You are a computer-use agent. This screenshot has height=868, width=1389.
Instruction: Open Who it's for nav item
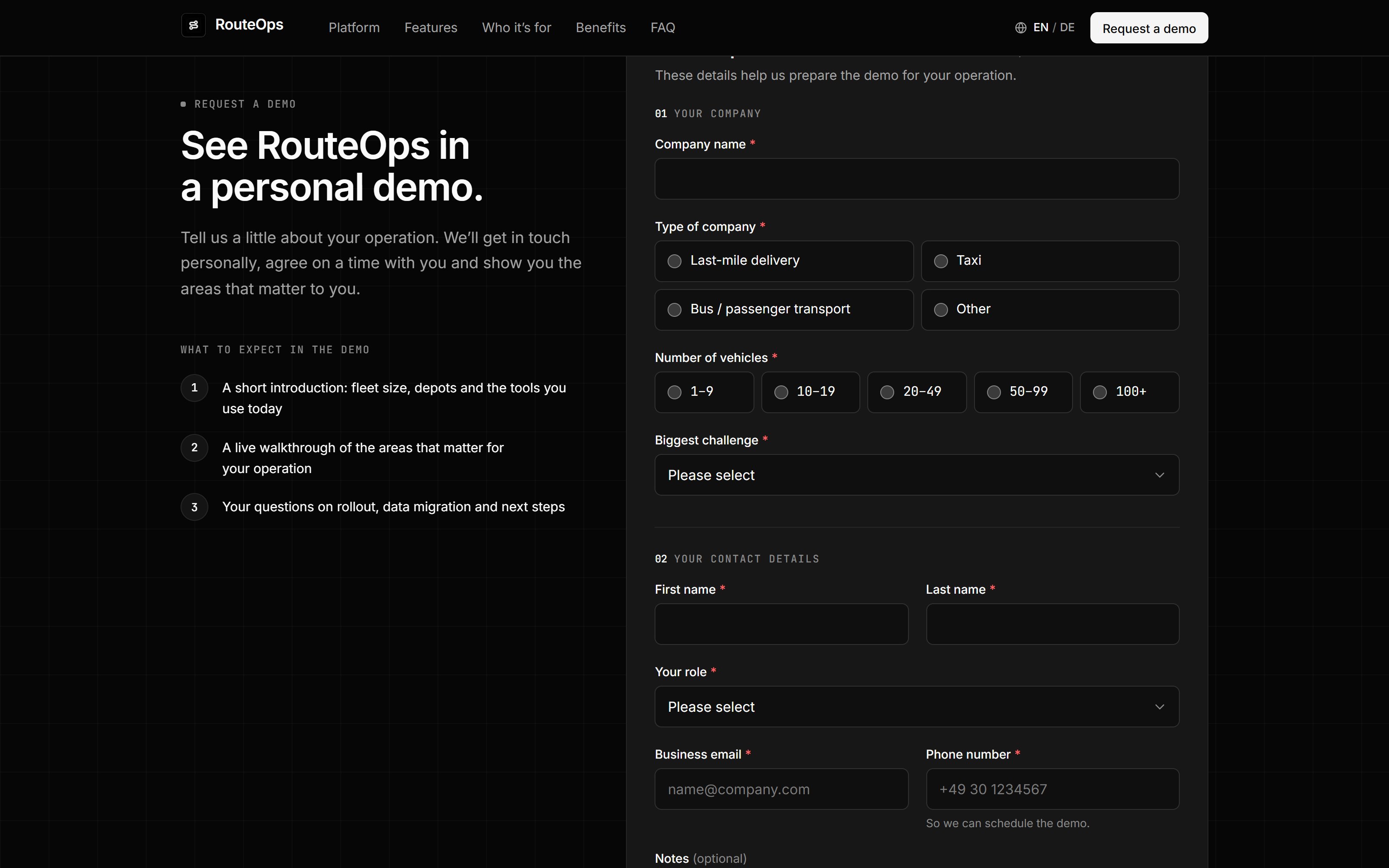click(517, 27)
